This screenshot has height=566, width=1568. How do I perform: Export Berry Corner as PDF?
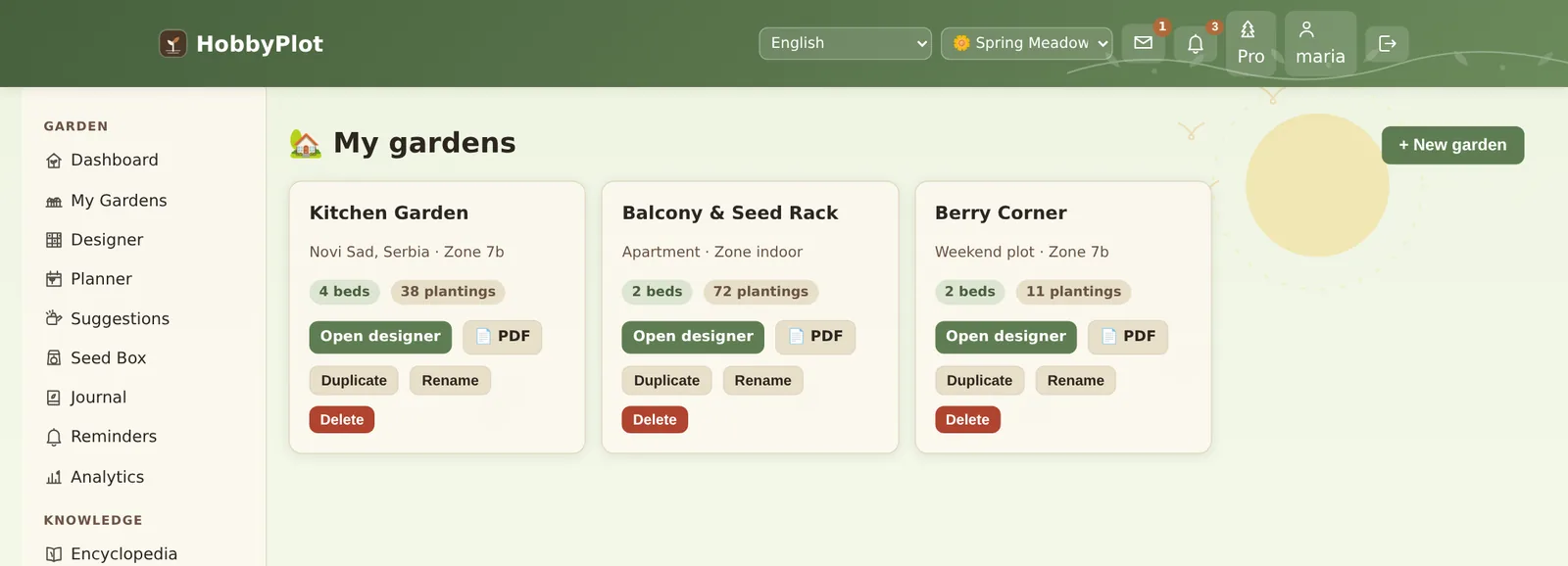(1128, 337)
